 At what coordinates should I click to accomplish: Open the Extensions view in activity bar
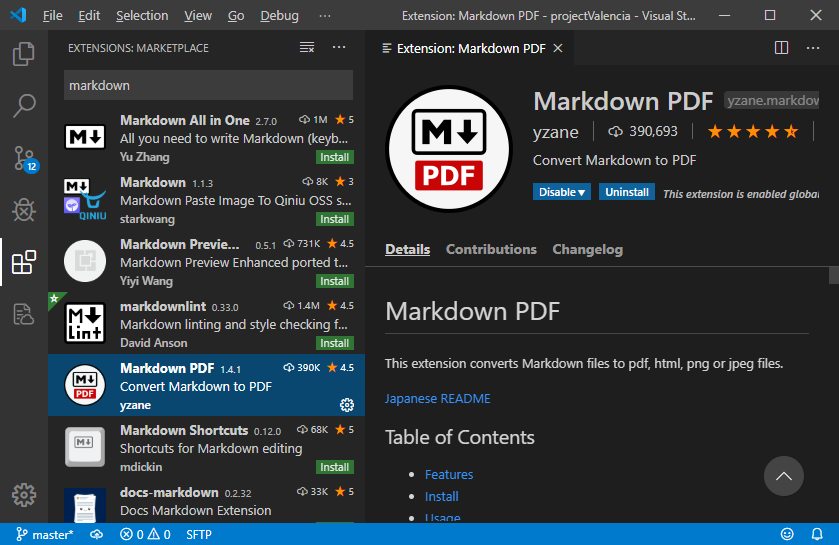click(24, 262)
